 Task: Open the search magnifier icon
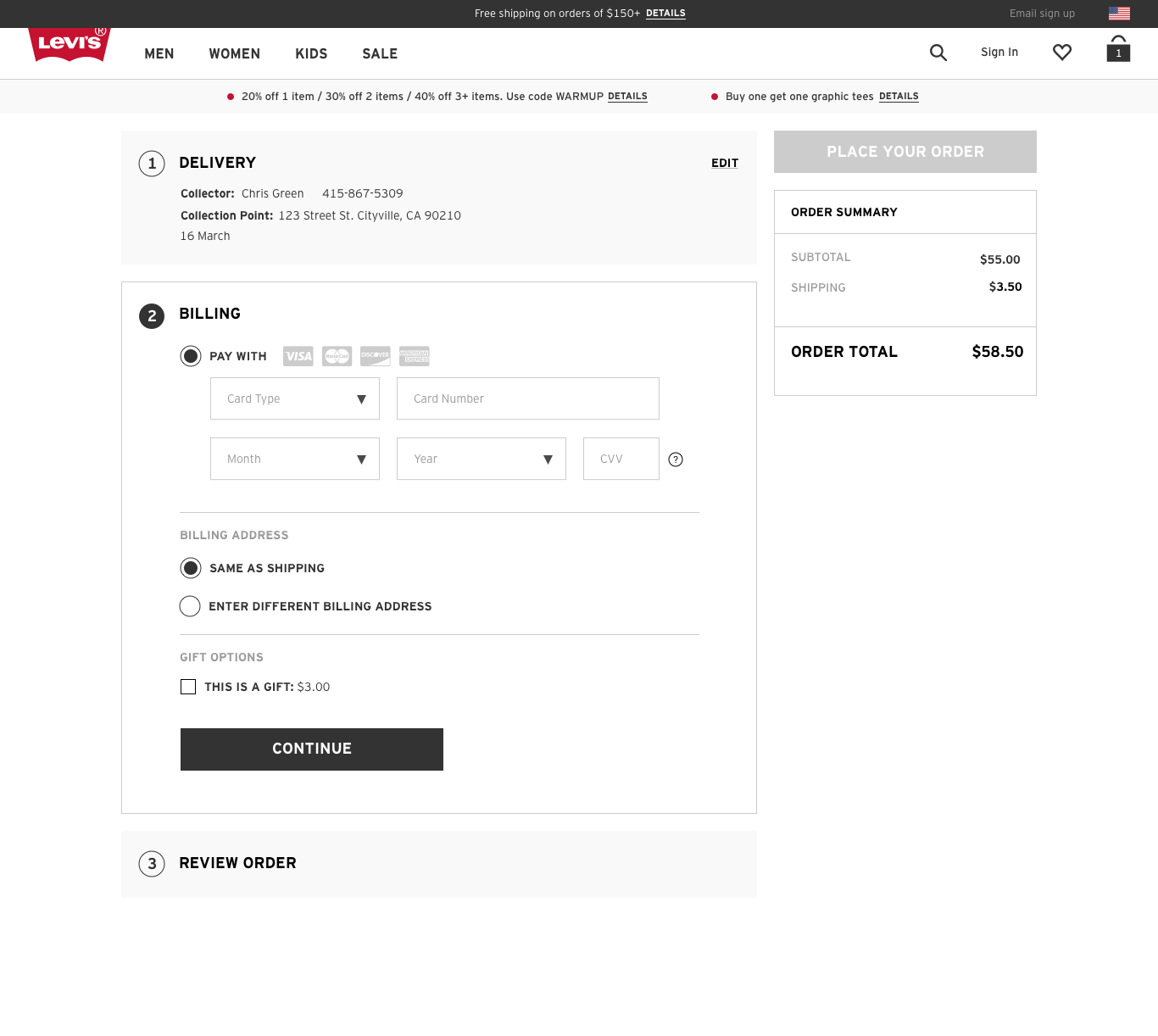[938, 53]
